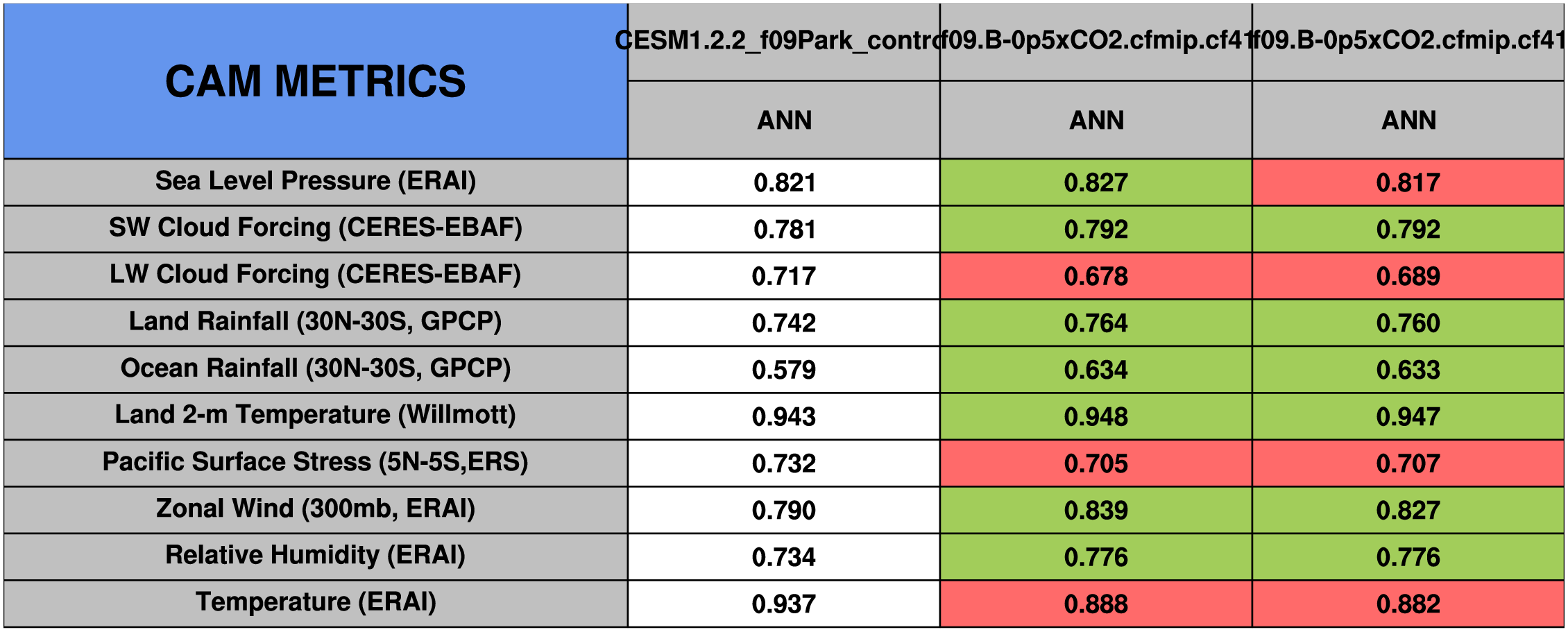Click the red 0.678 LW Cloud Forcing value
Image resolution: width=1568 pixels, height=632 pixels.
(1096, 276)
